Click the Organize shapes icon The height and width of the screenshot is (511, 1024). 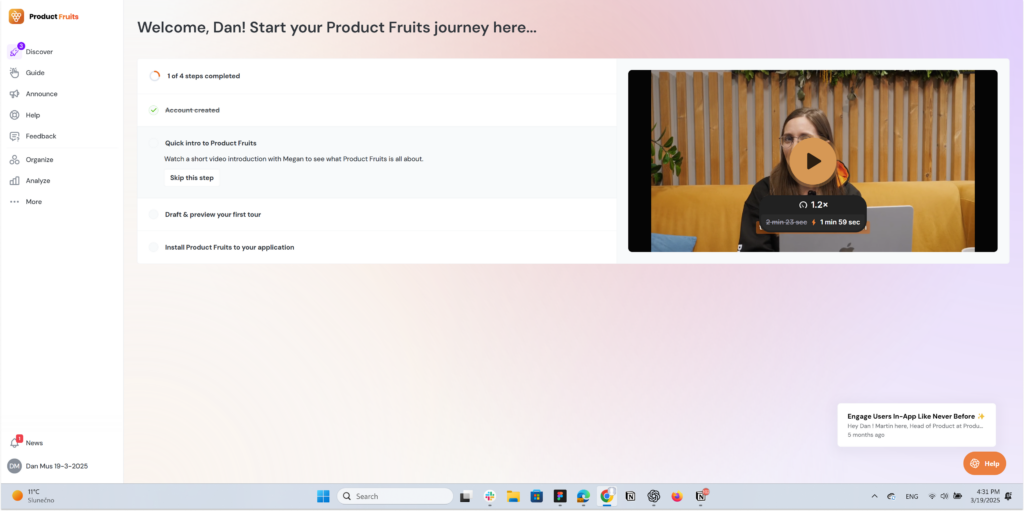(x=15, y=160)
